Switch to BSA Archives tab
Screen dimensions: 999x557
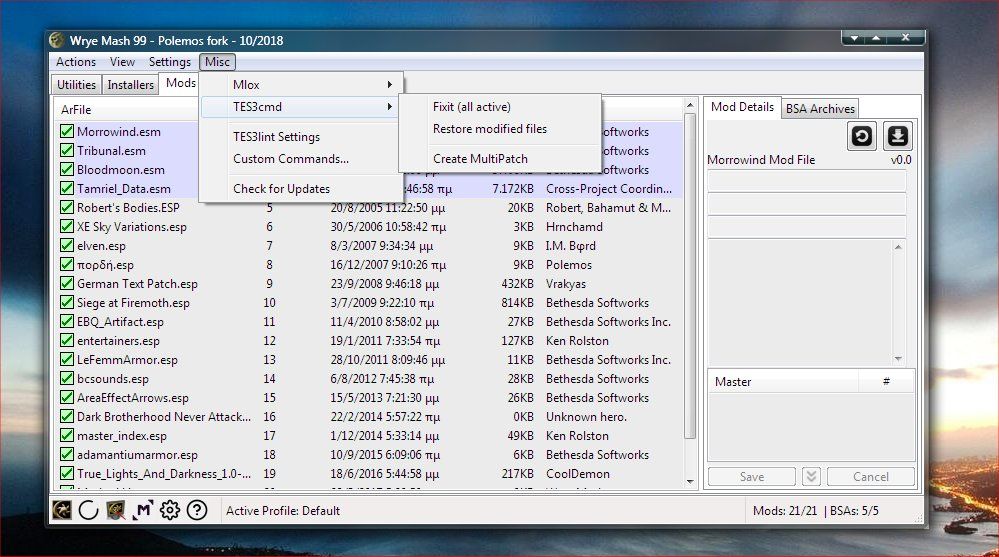coord(820,109)
